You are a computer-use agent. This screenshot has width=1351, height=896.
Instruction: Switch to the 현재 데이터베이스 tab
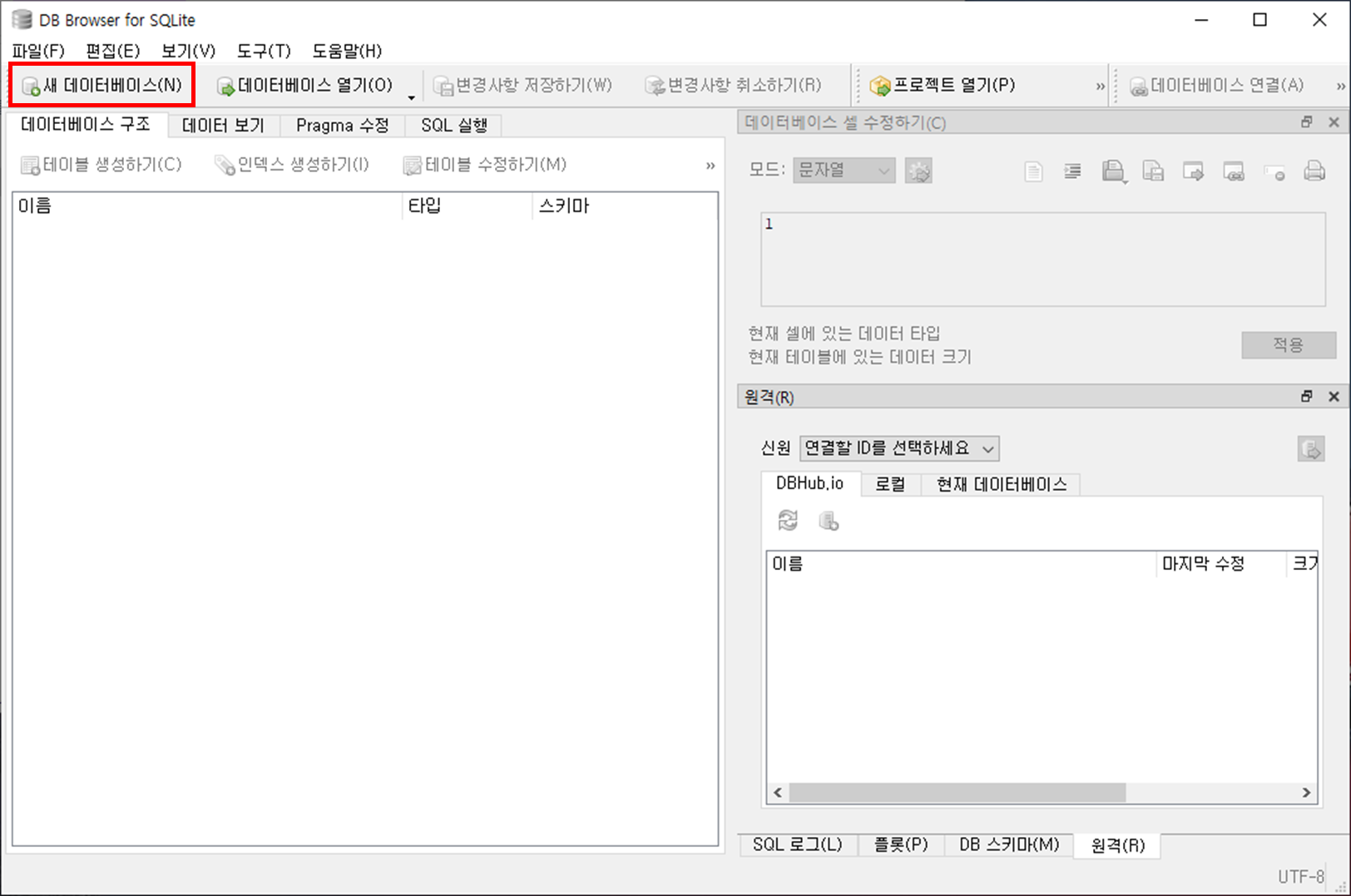click(1002, 484)
